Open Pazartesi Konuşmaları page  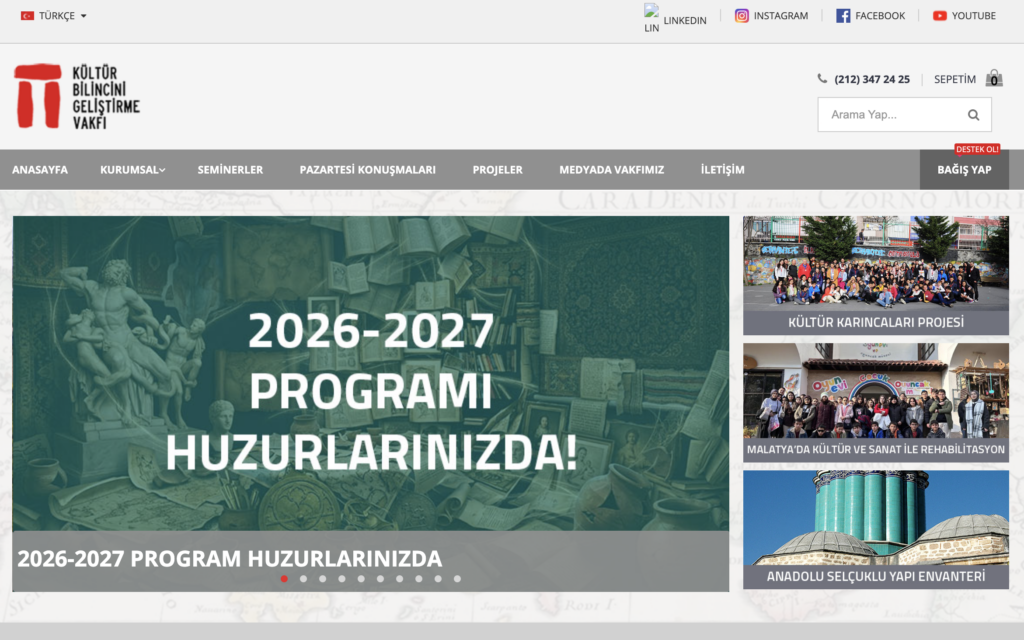368,170
